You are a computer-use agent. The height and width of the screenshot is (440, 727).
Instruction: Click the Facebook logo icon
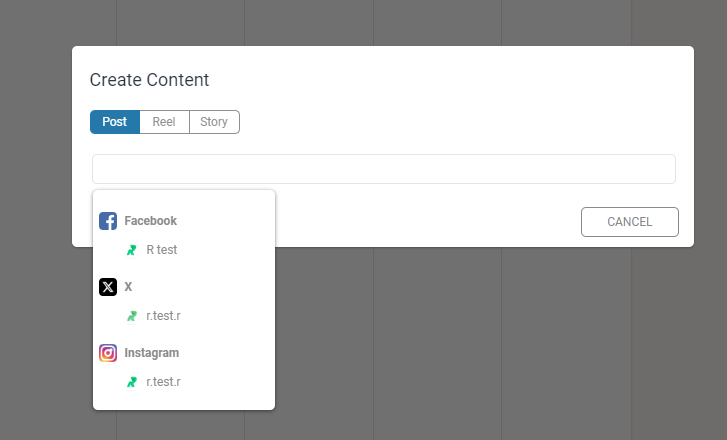pos(108,221)
